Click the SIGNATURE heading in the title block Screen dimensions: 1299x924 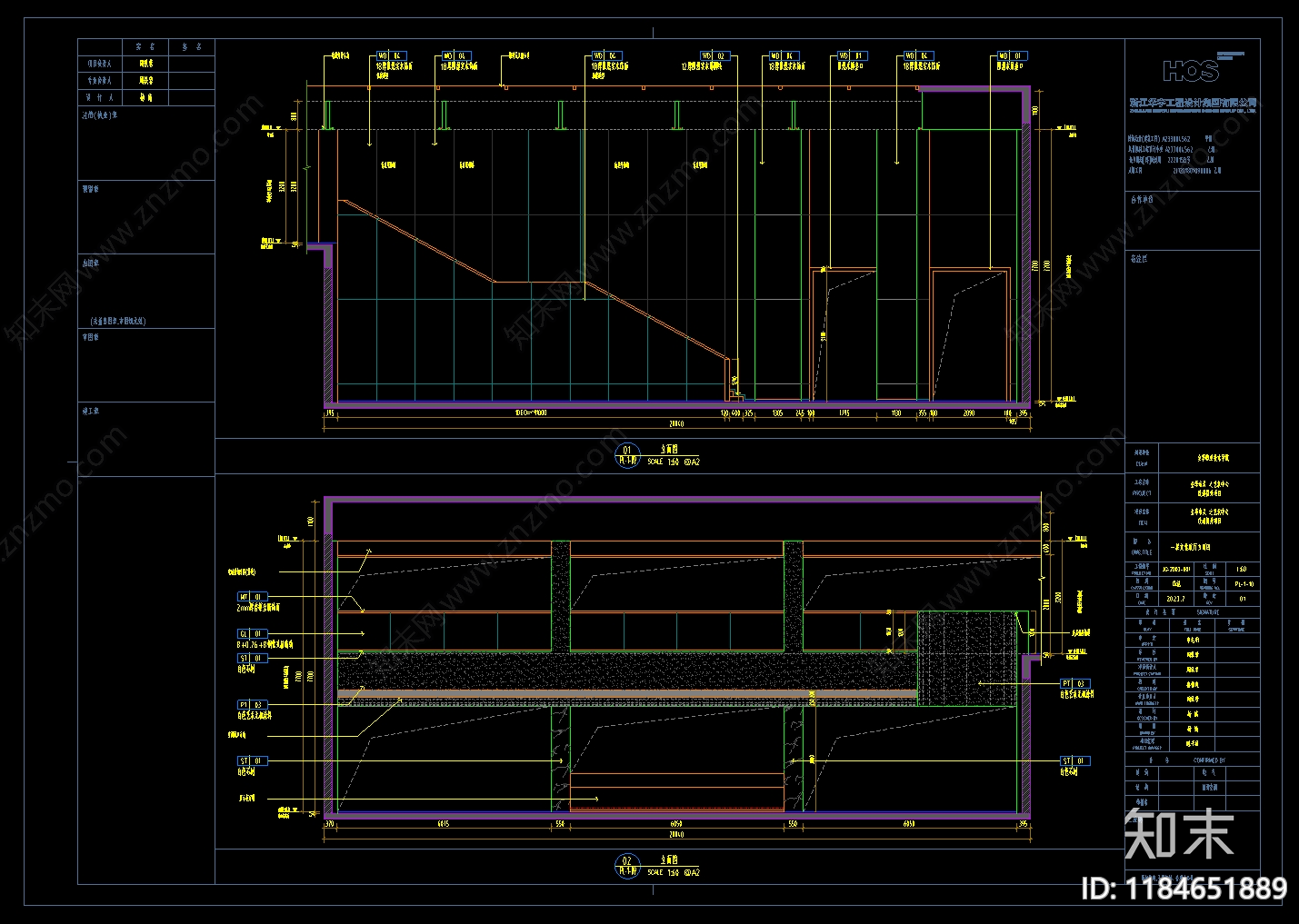[1208, 612]
